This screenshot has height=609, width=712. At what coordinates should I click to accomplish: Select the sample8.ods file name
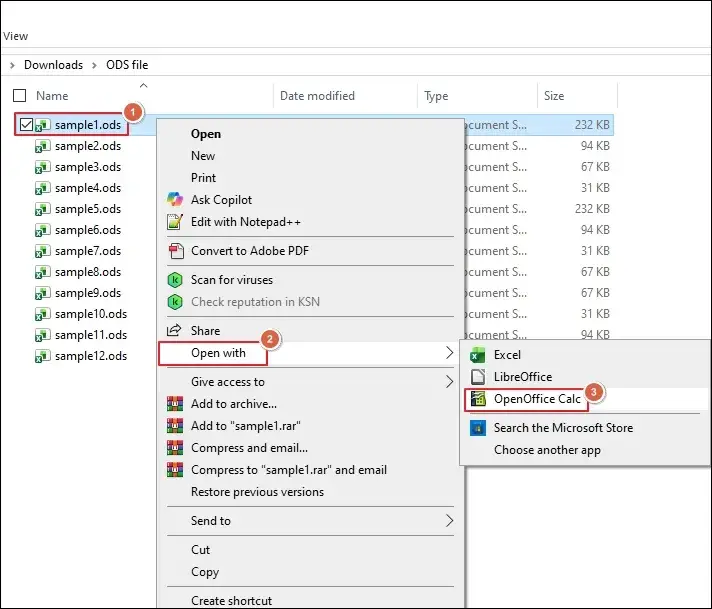pos(88,272)
